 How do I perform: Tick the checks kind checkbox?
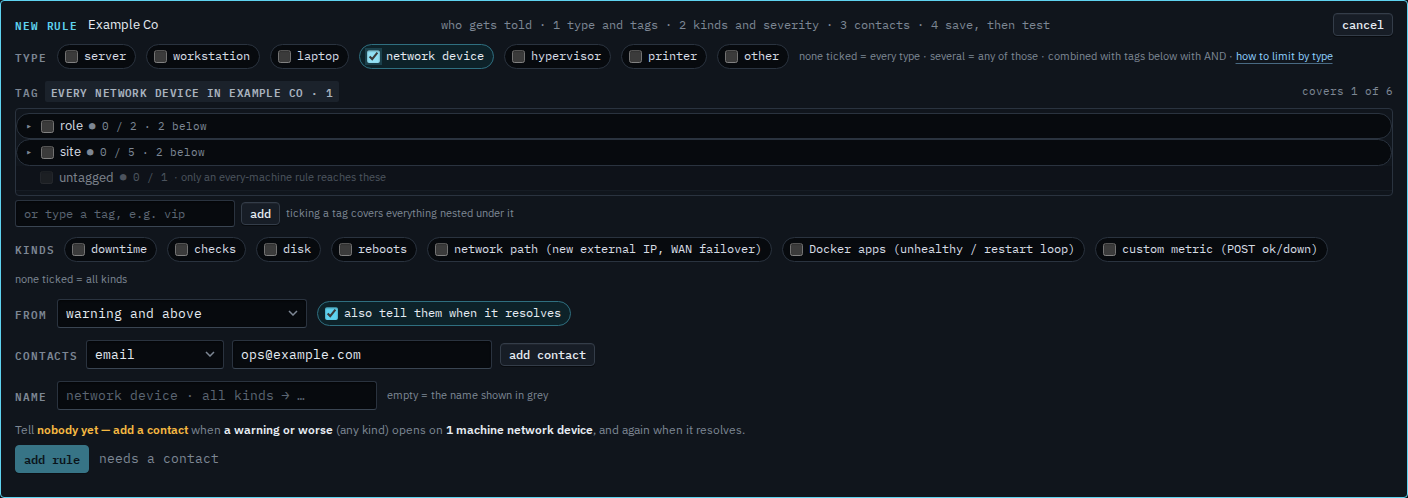pos(181,250)
